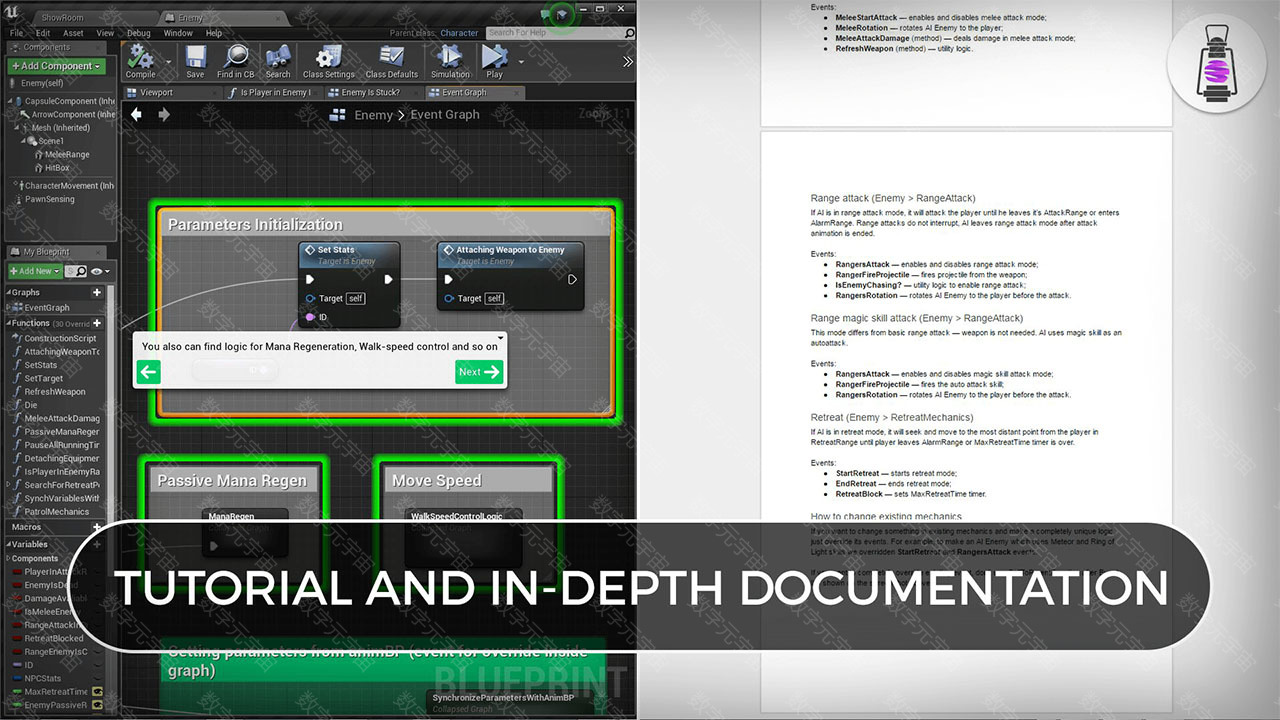Click the graph forward navigation arrow
This screenshot has height=720, width=1280.
(164, 114)
